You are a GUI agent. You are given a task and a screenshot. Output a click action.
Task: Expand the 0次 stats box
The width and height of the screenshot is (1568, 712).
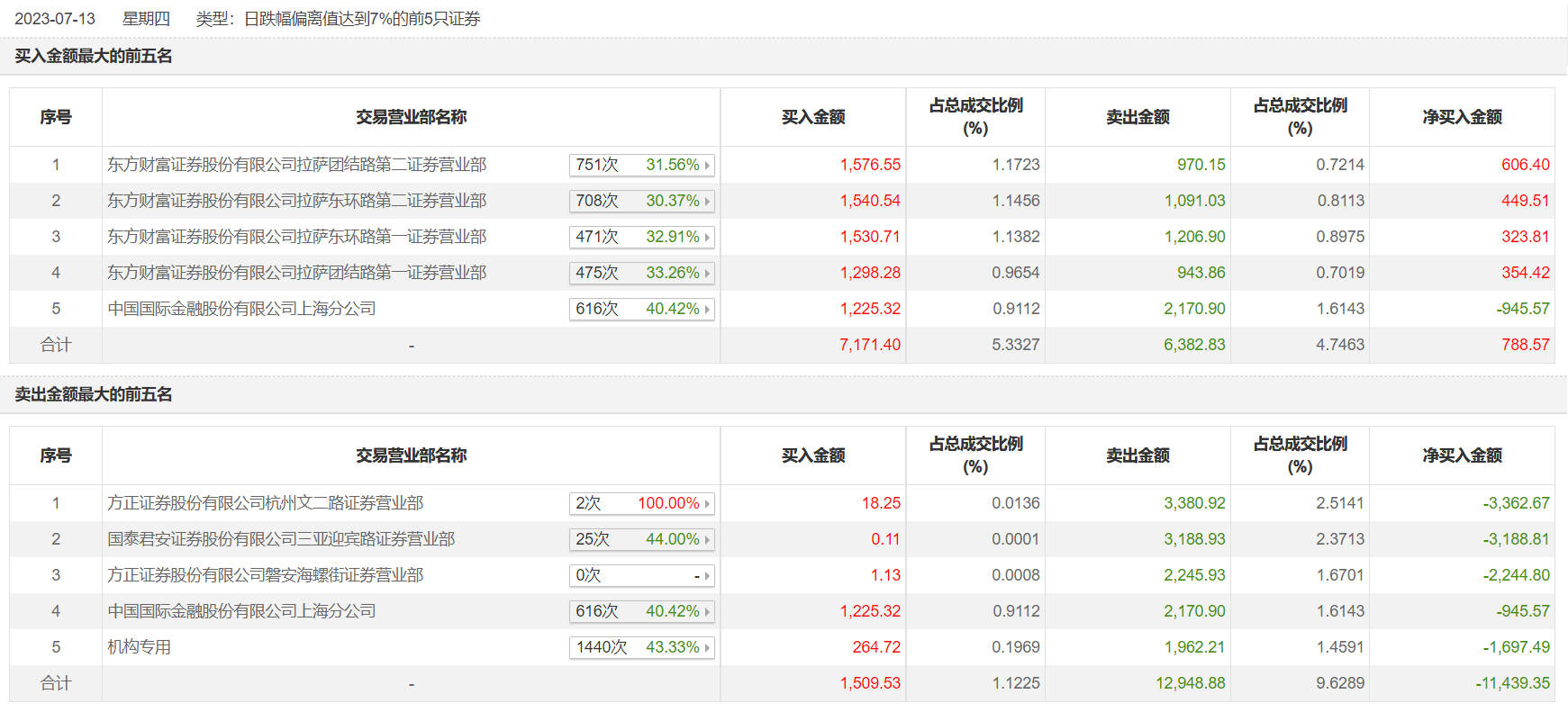click(x=642, y=575)
